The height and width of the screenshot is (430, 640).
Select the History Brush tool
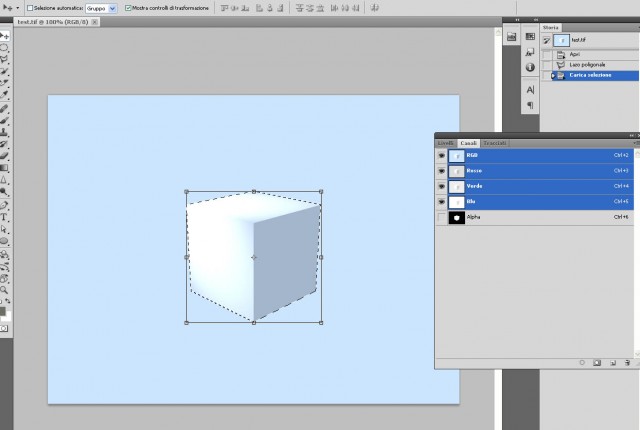pos(4,144)
